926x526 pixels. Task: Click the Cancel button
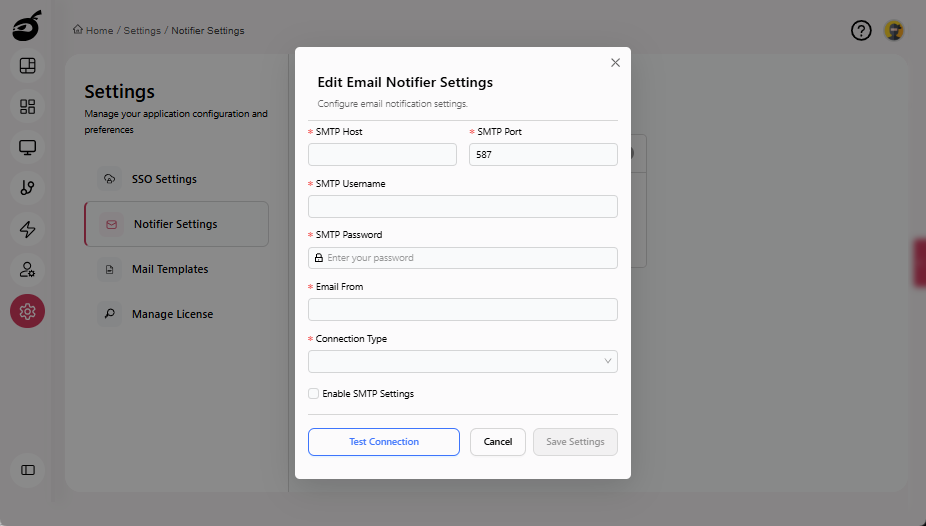pyautogui.click(x=498, y=442)
